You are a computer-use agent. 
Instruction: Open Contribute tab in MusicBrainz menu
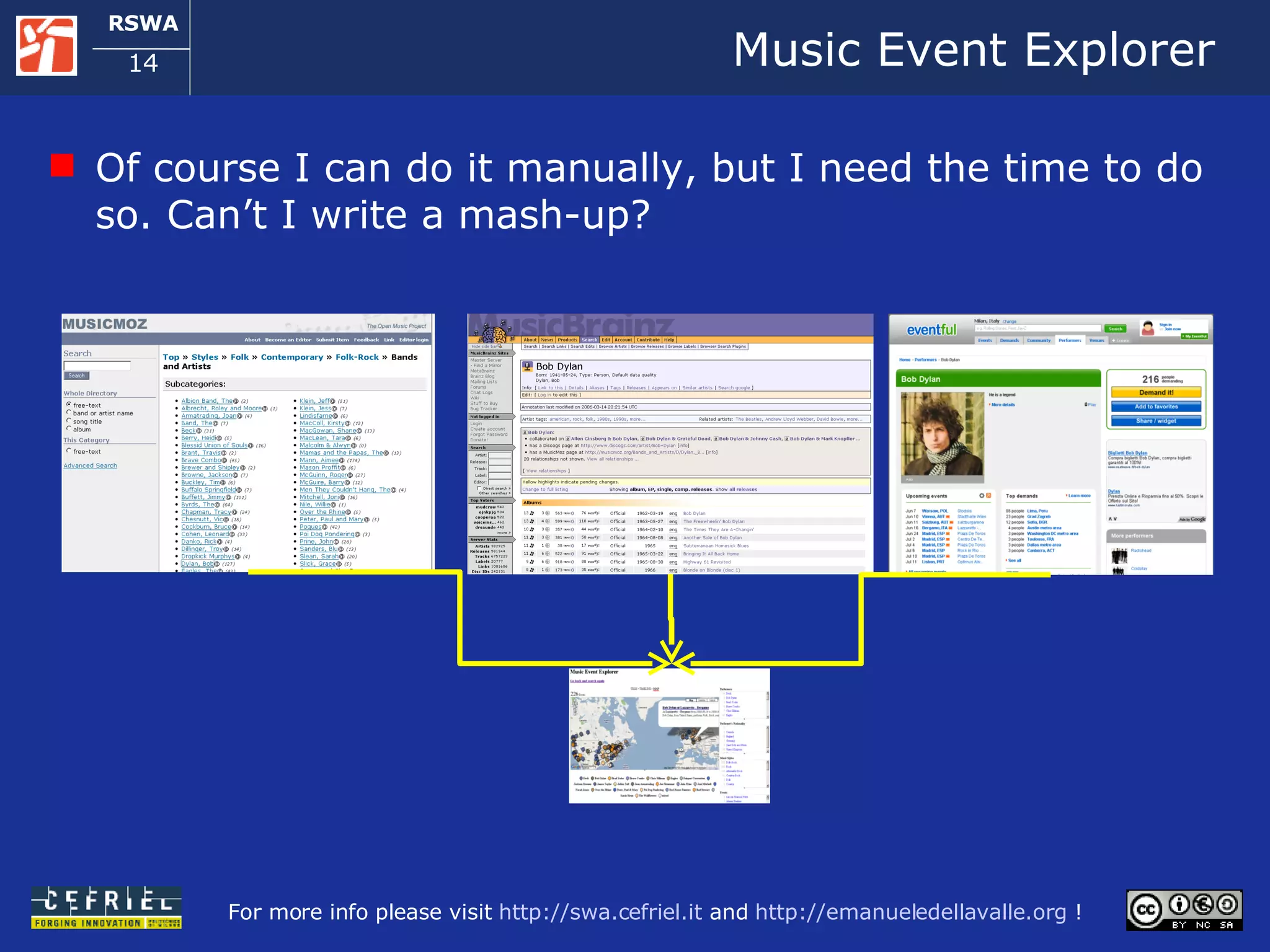point(648,340)
